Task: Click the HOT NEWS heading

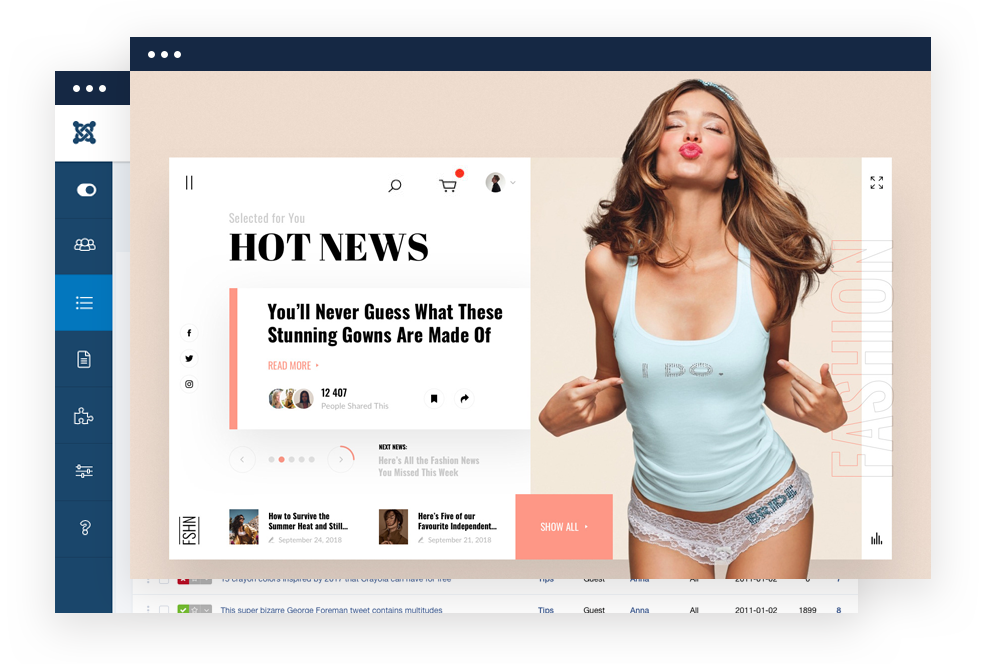Action: coord(329,247)
